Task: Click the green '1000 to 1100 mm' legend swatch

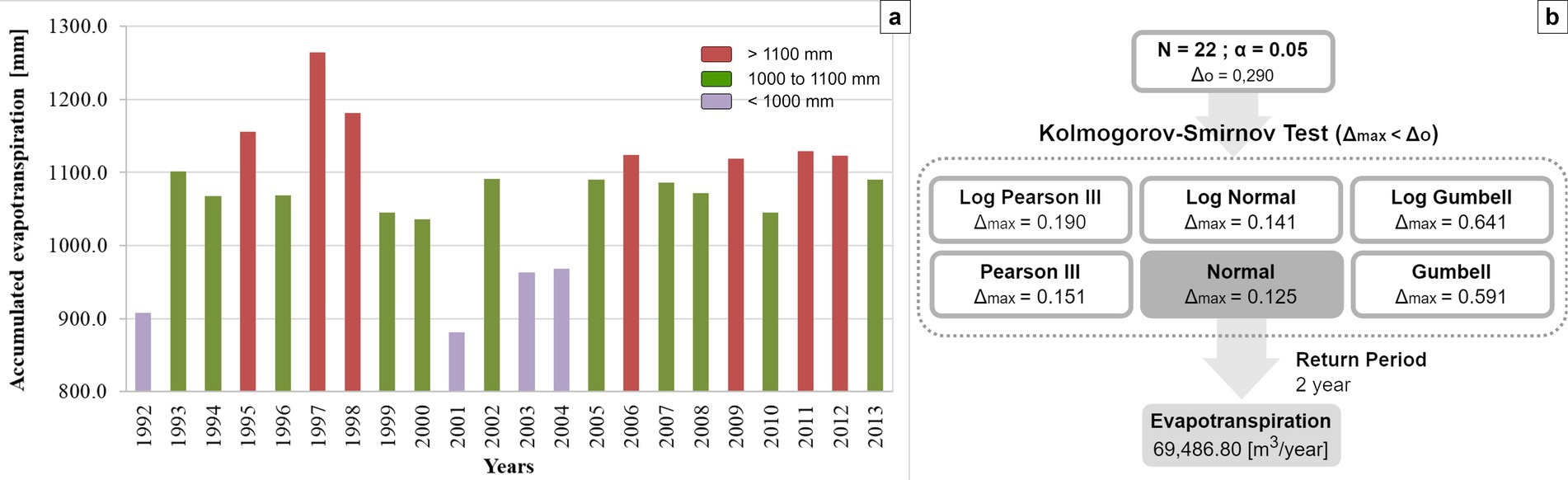Action: [716, 79]
